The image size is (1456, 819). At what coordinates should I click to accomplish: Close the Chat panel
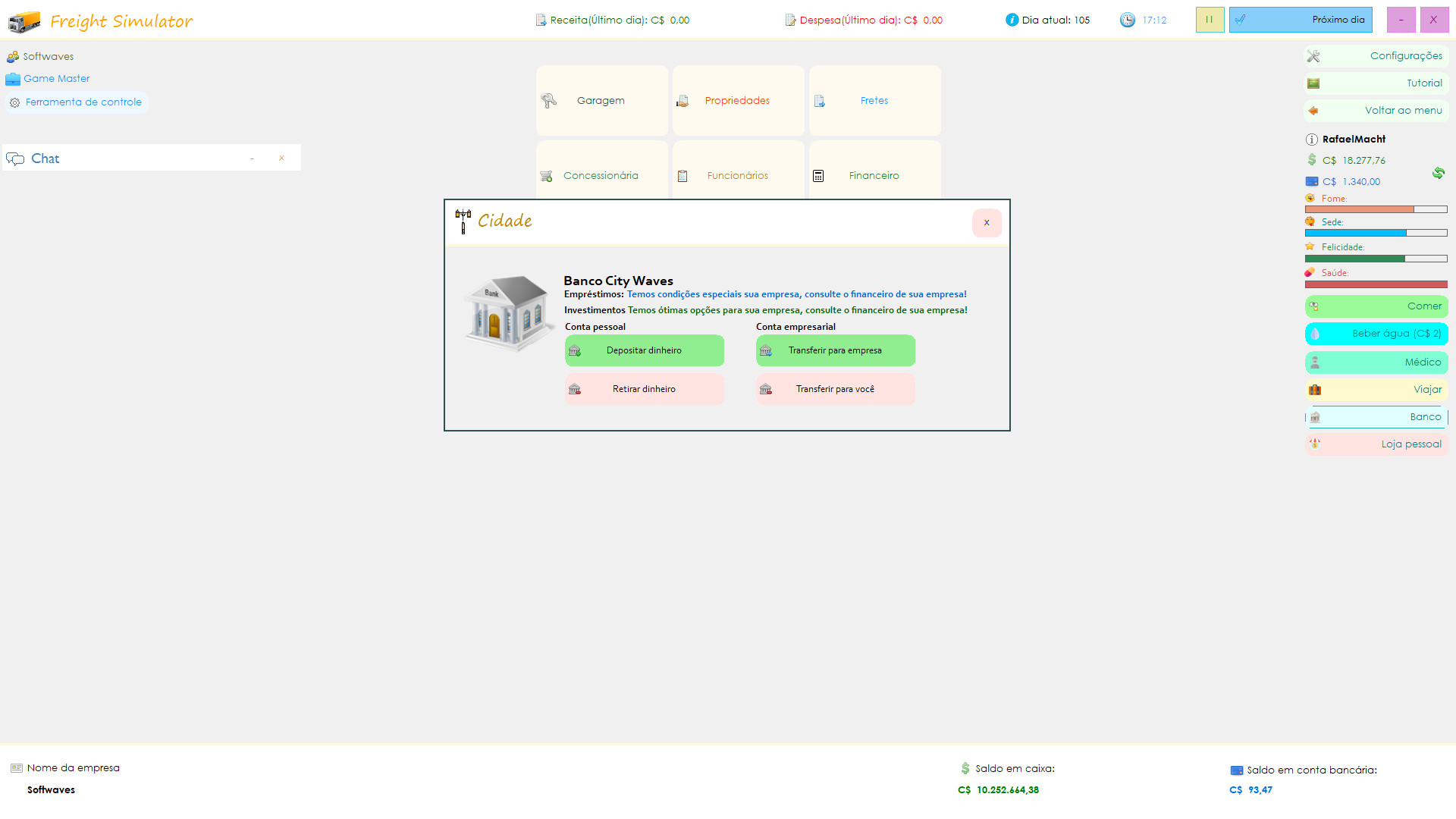pos(281,158)
